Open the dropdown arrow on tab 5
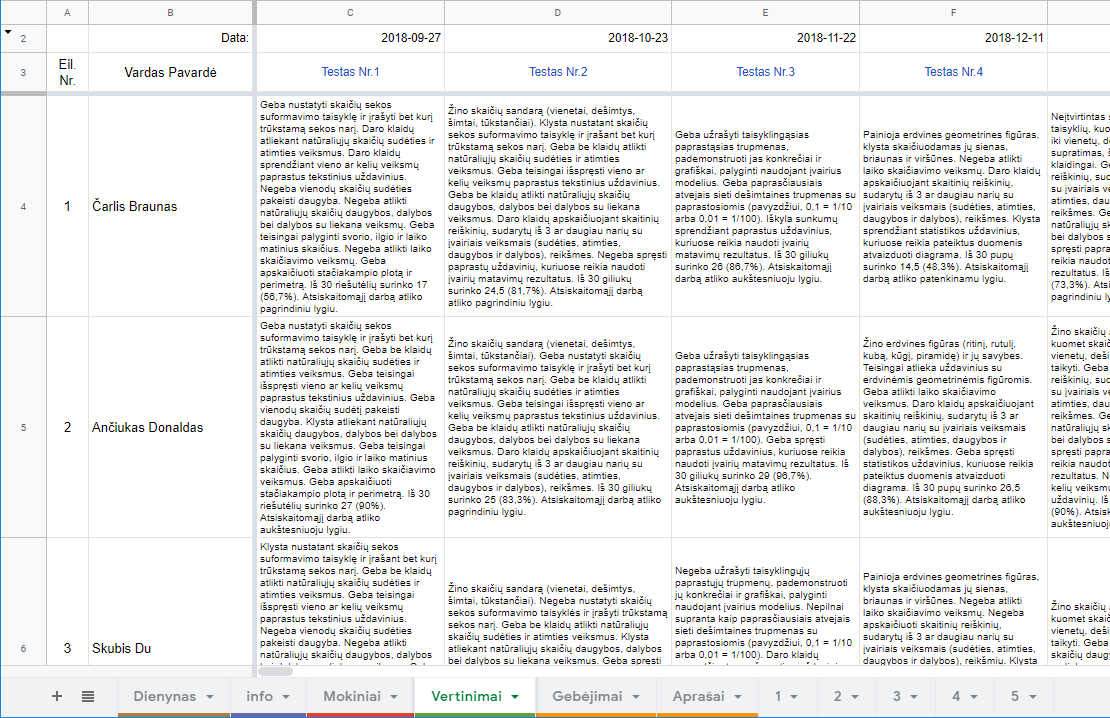 coord(1033,697)
